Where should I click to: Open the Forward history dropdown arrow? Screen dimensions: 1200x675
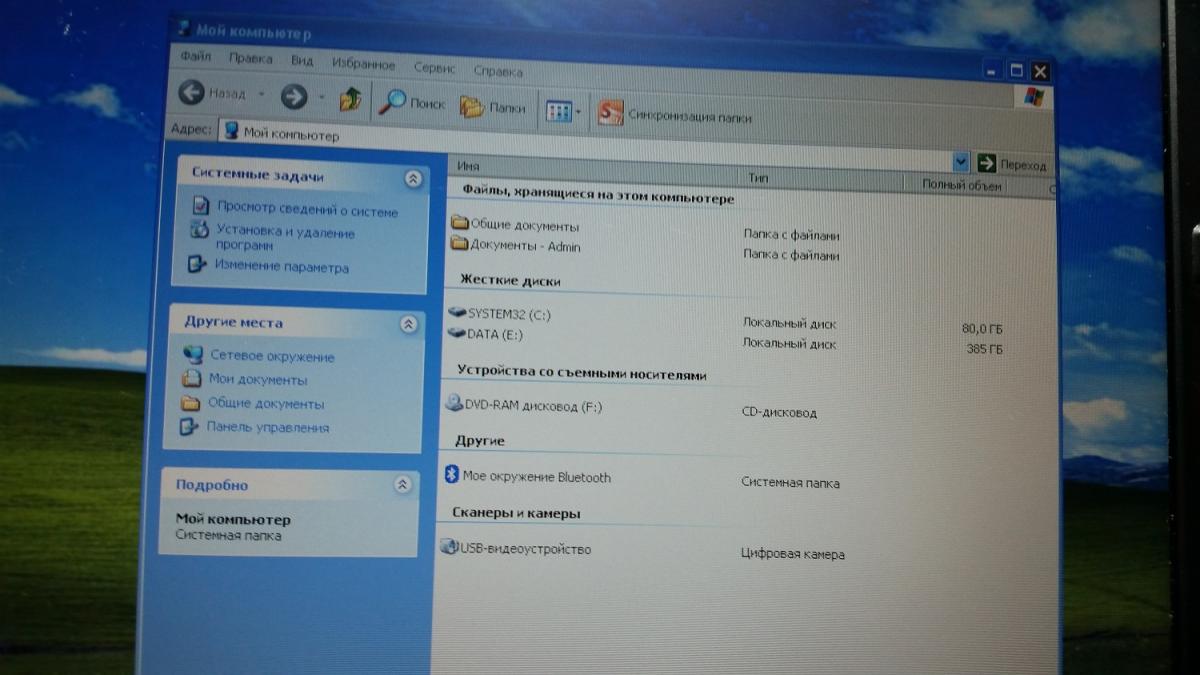[x=321, y=98]
